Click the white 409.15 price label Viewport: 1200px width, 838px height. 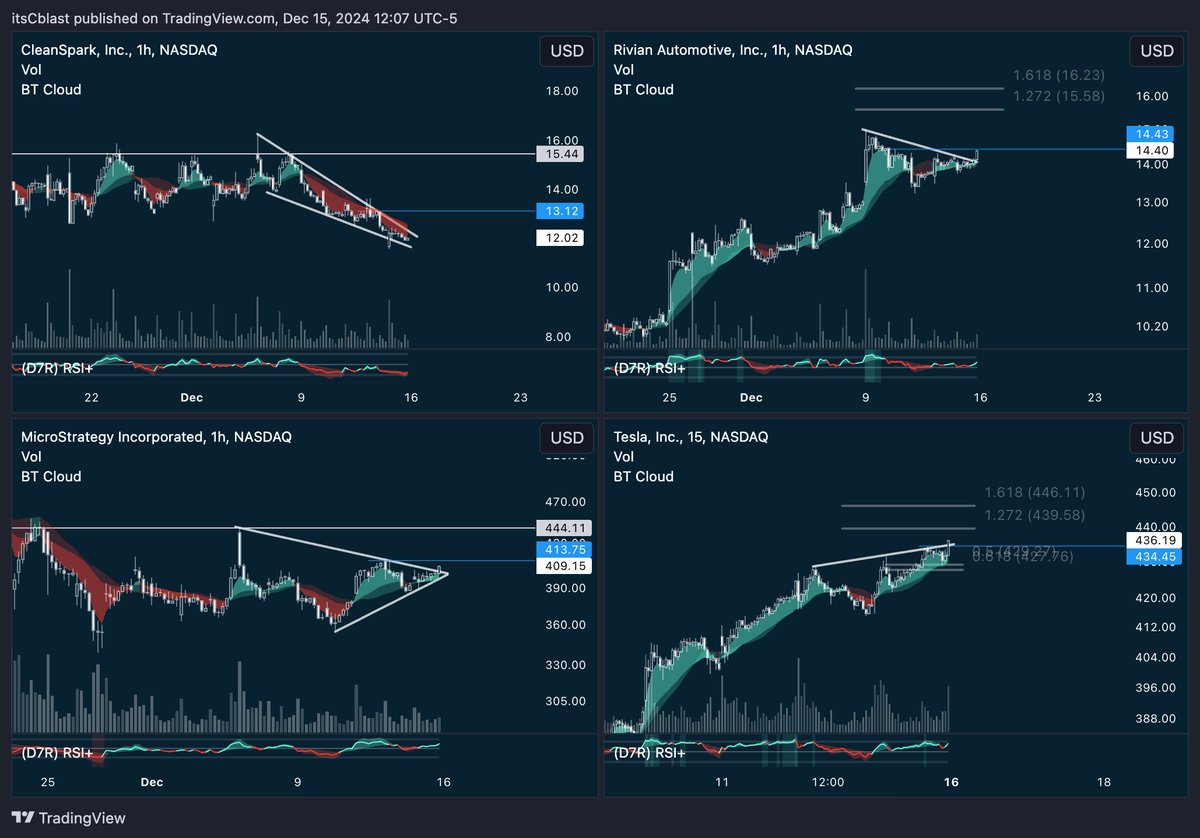click(565, 566)
